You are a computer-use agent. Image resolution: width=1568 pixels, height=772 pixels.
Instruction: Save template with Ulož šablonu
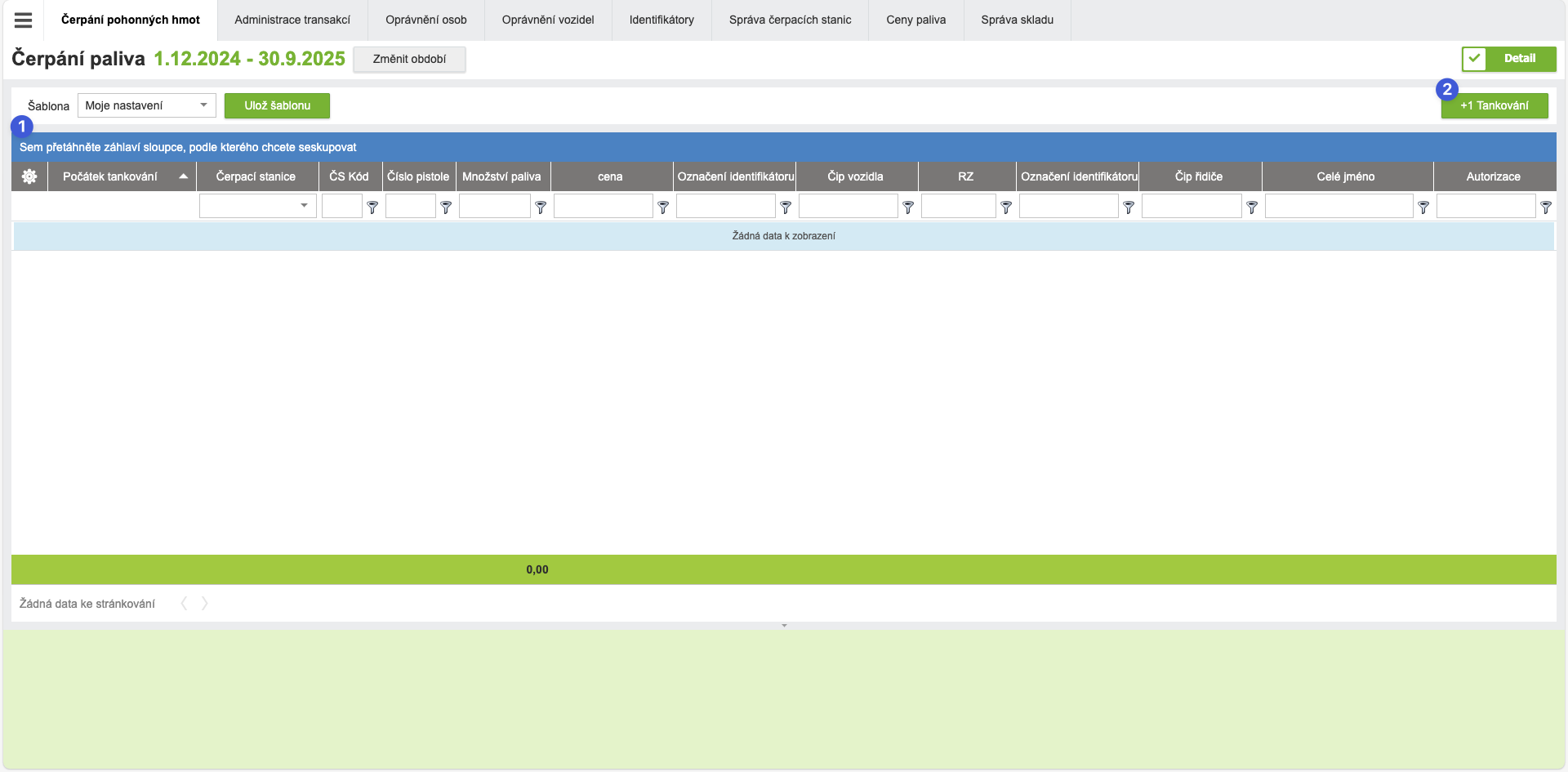coord(278,105)
